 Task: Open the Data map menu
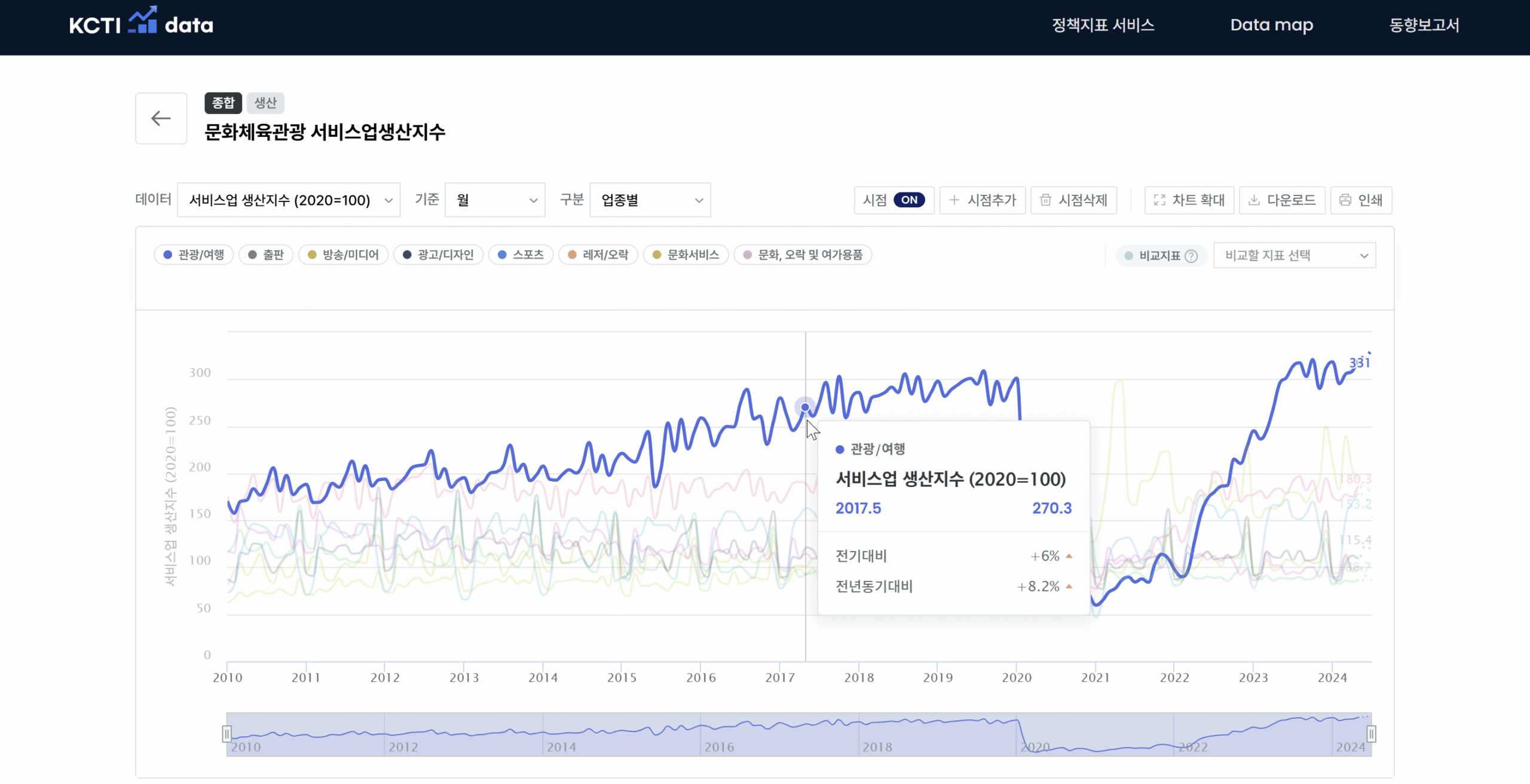(x=1271, y=25)
